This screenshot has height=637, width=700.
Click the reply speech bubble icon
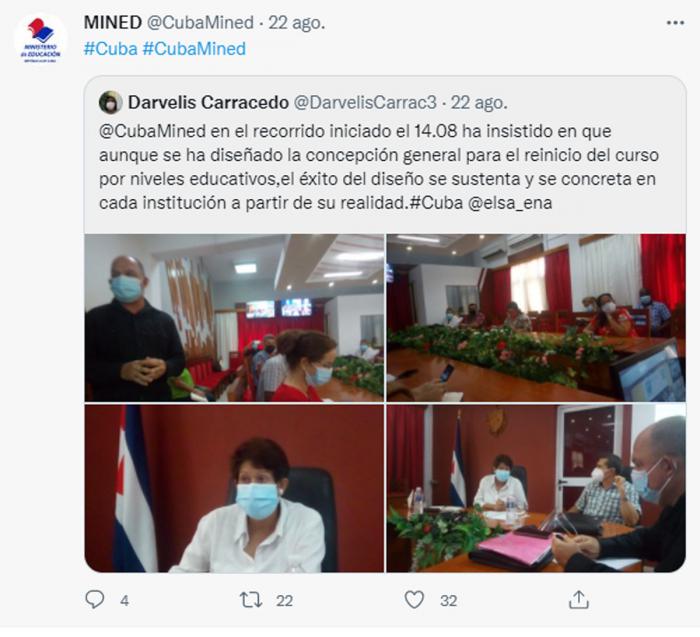click(95, 600)
